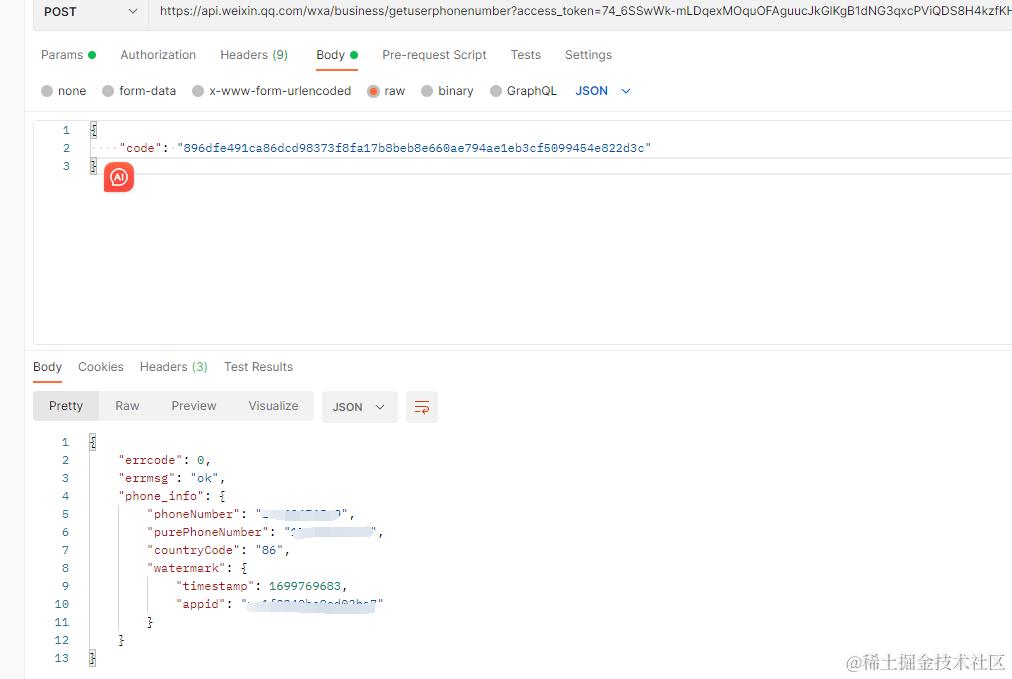The width and height of the screenshot is (1012, 679).
Task: Open the raw body JSON format dropdown
Action: 603,91
